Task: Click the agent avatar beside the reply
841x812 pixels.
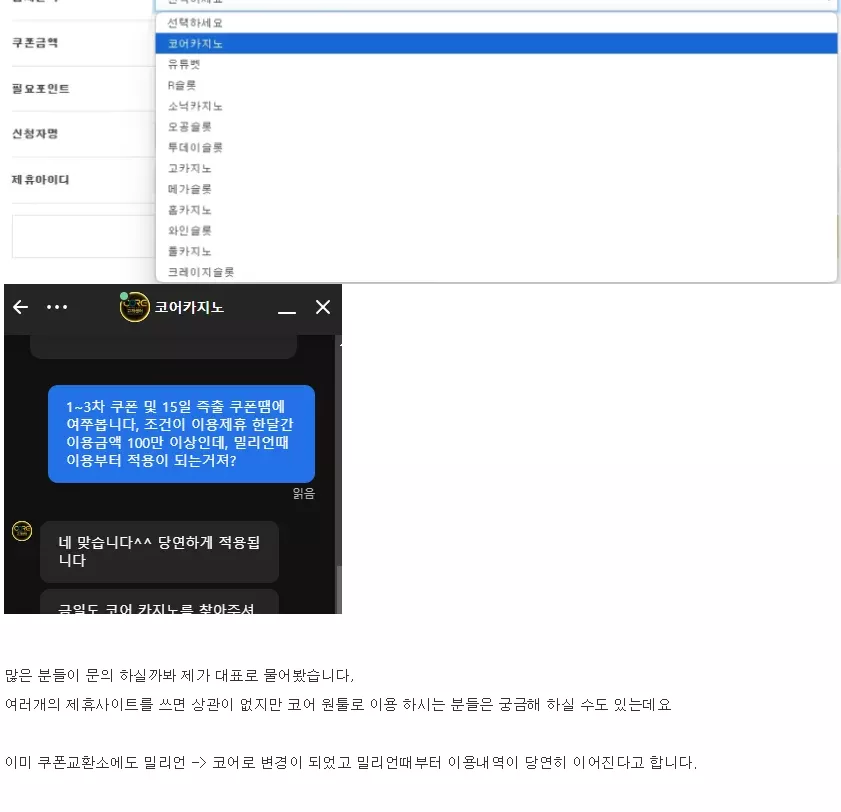Action: pyautogui.click(x=22, y=531)
